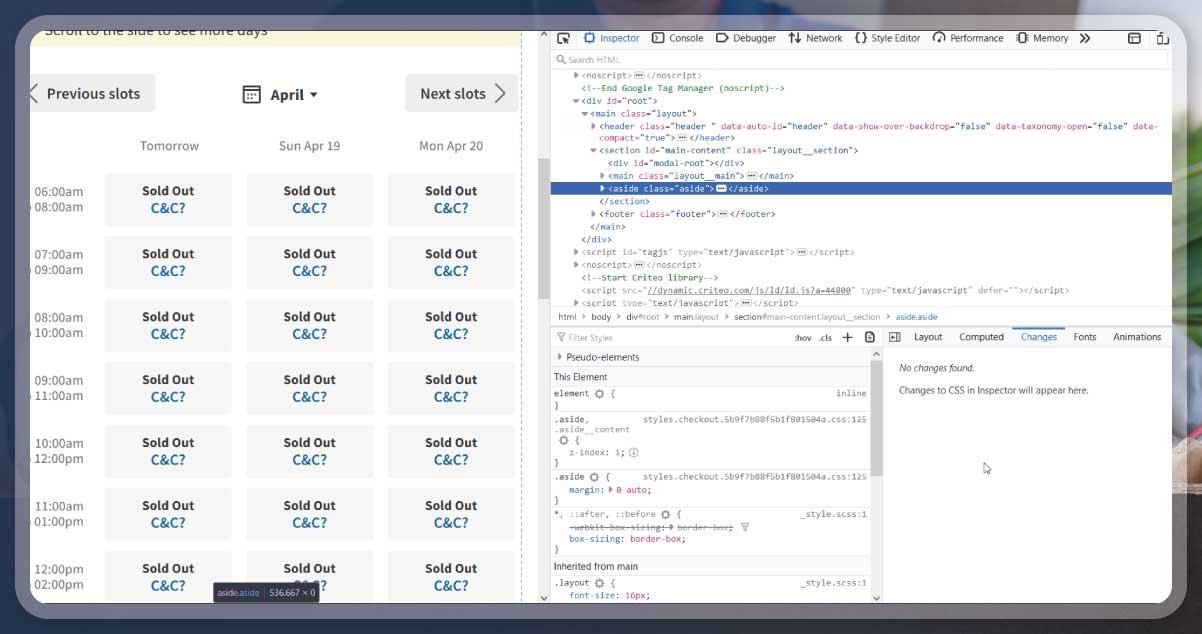Click ellipsis badge in header element
1202x634 pixels.
click(681, 138)
